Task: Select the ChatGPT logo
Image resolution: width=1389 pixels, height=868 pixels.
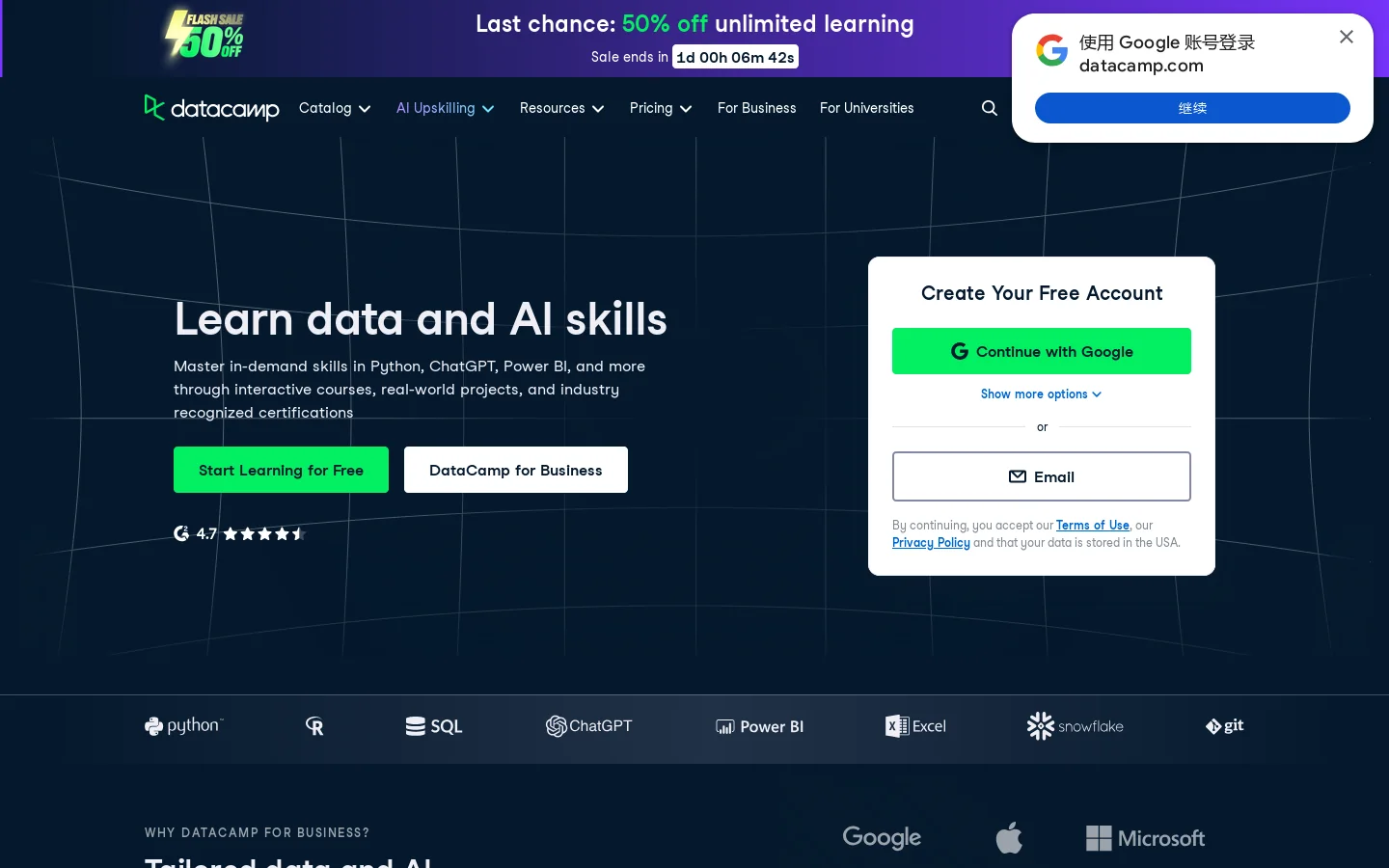Action: (x=588, y=726)
